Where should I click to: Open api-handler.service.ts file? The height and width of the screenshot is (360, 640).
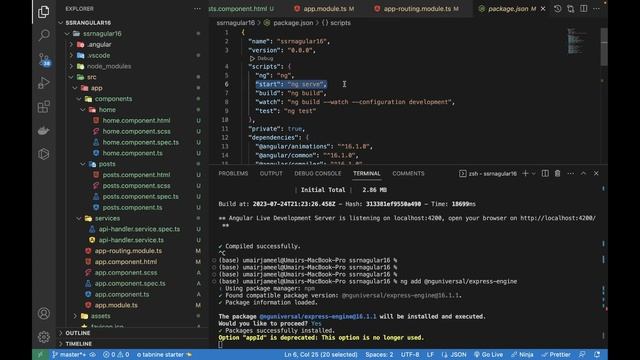click(x=131, y=240)
